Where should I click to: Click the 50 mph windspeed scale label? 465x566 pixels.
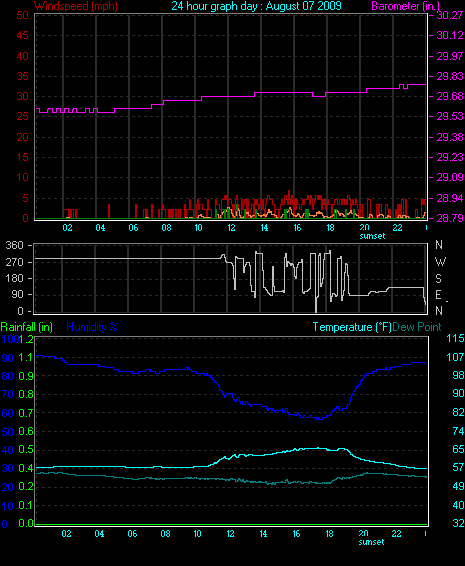(22, 15)
